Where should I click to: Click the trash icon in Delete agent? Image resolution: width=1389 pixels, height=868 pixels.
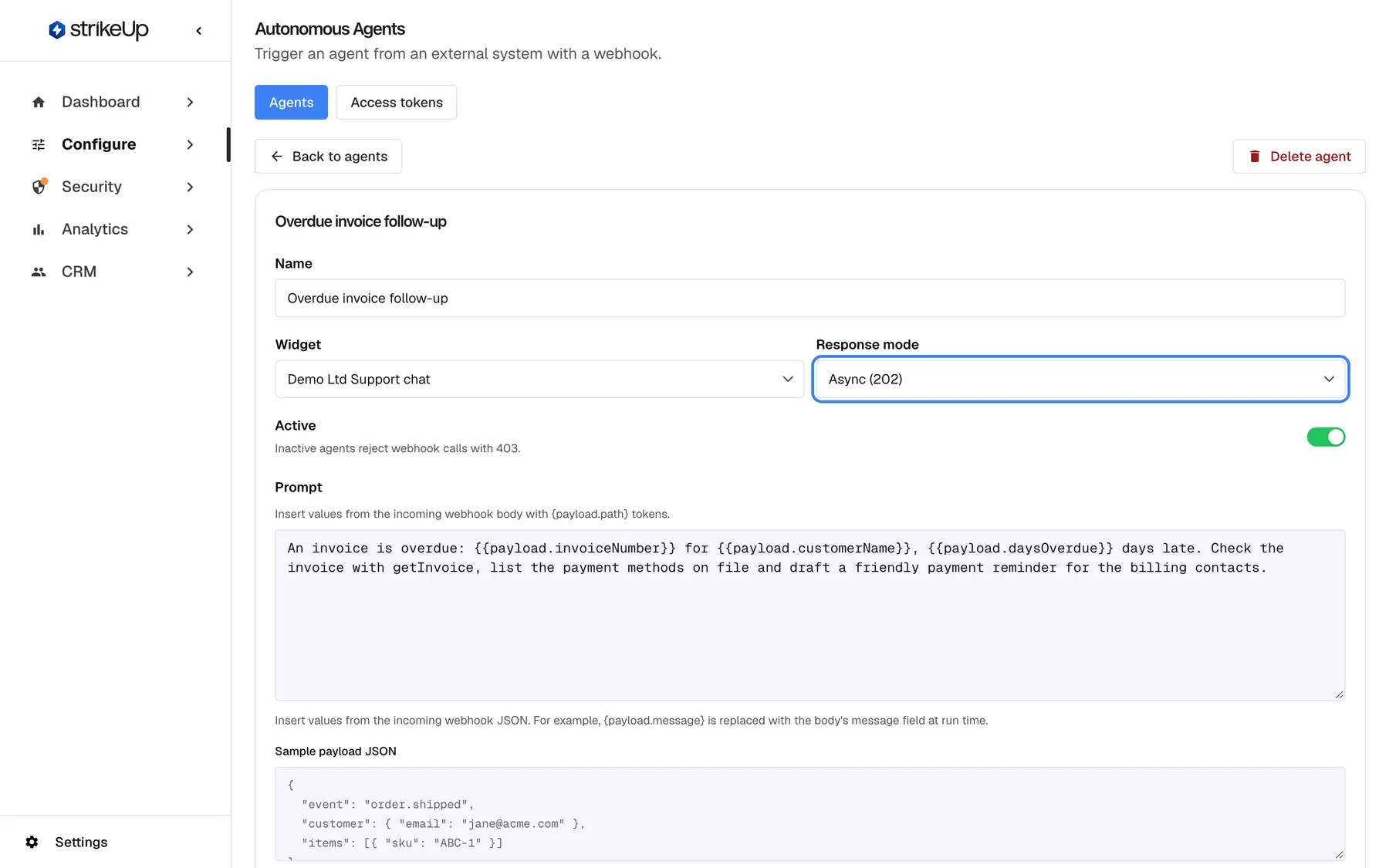pyautogui.click(x=1255, y=156)
